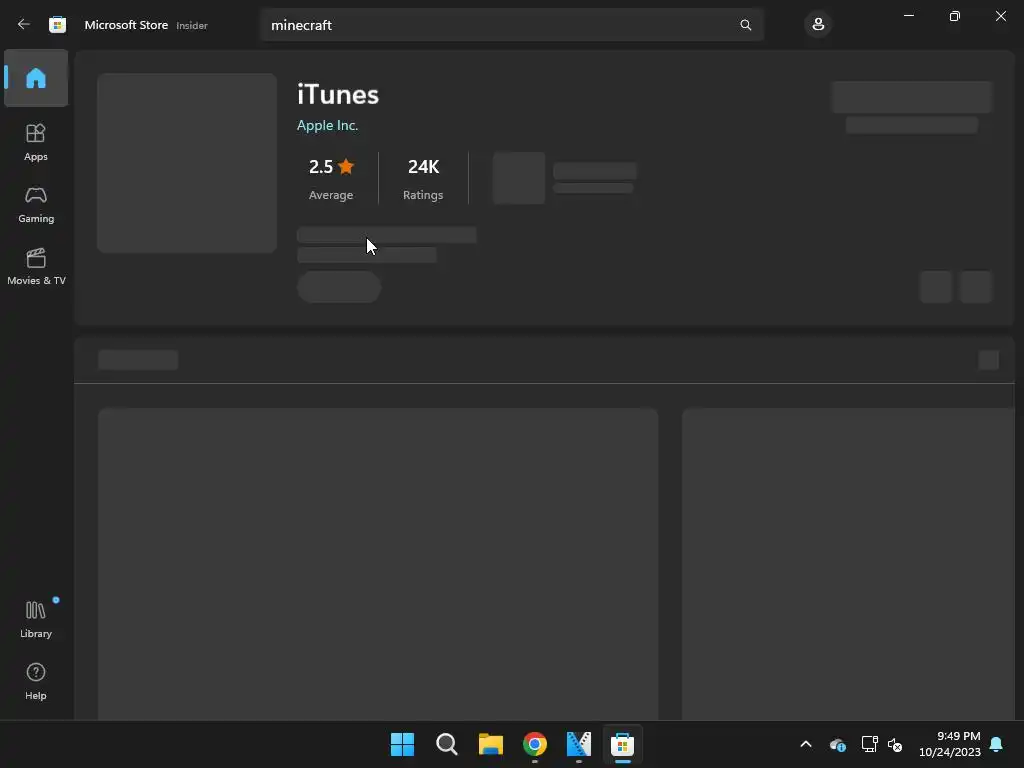Select the Home sidebar icon

pos(36,78)
